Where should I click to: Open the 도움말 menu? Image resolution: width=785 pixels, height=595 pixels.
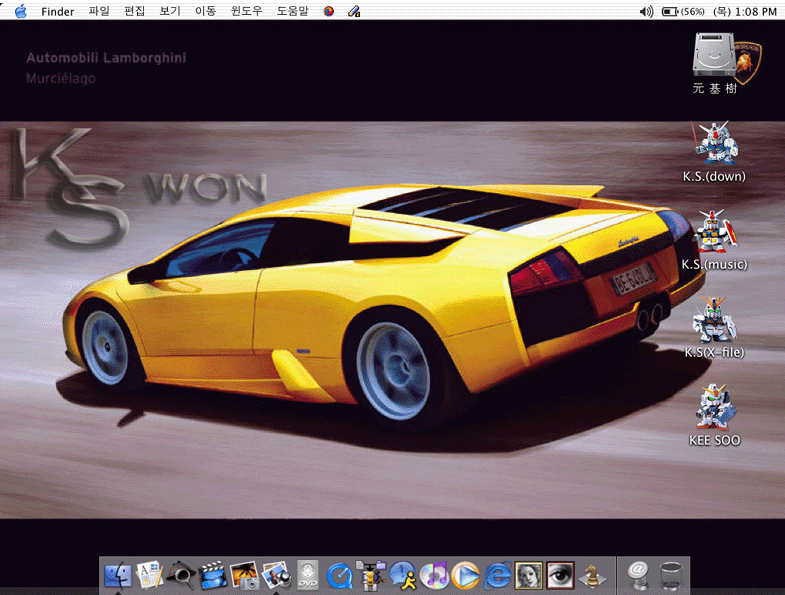point(293,11)
